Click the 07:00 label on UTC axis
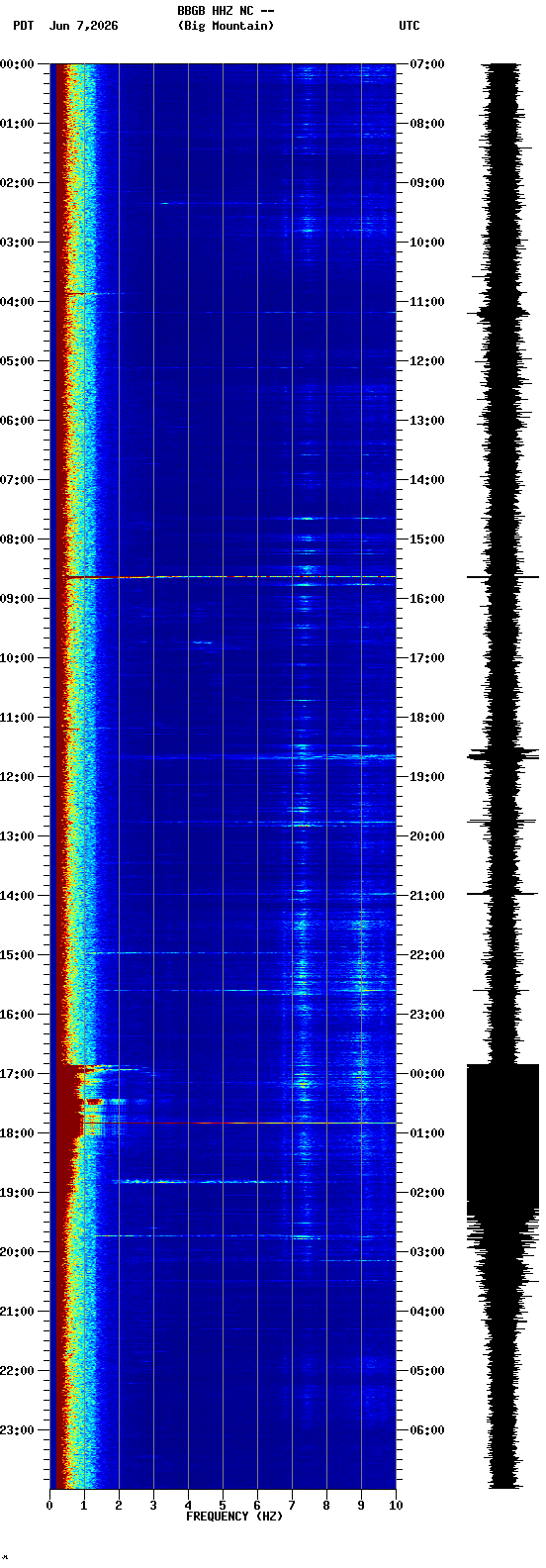546x1568 pixels. point(426,64)
